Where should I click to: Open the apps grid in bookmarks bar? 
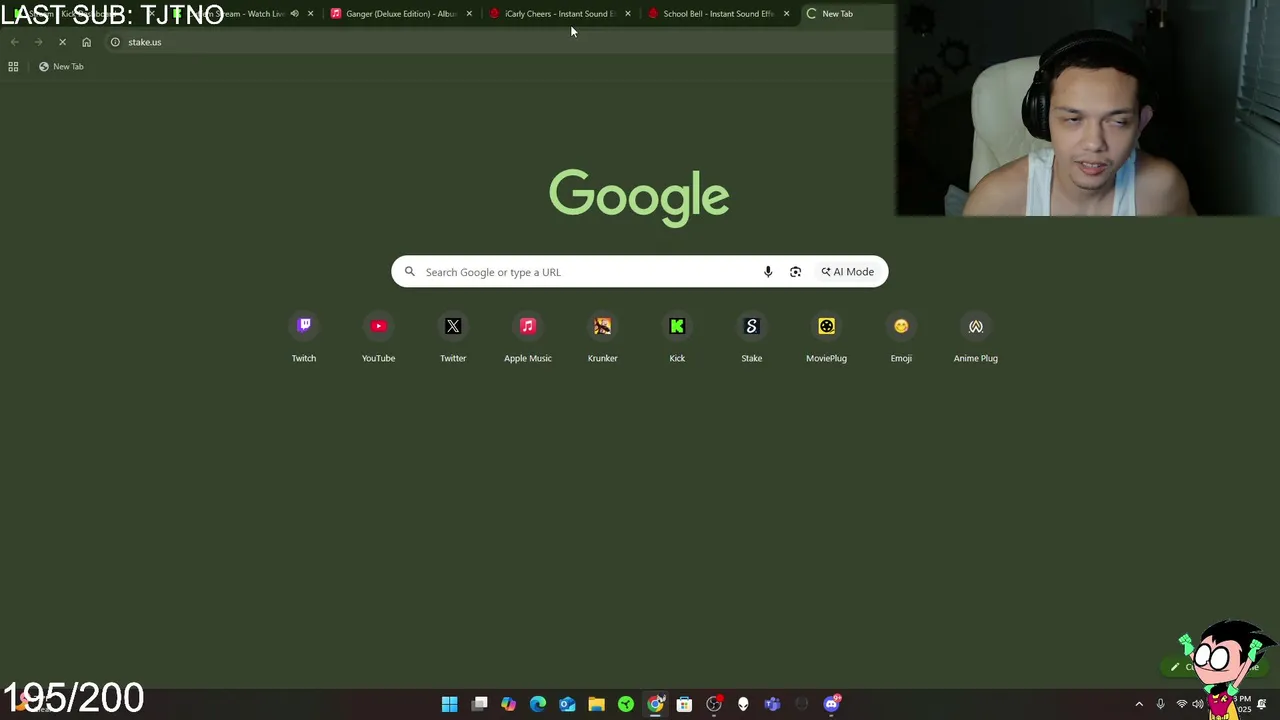click(13, 66)
